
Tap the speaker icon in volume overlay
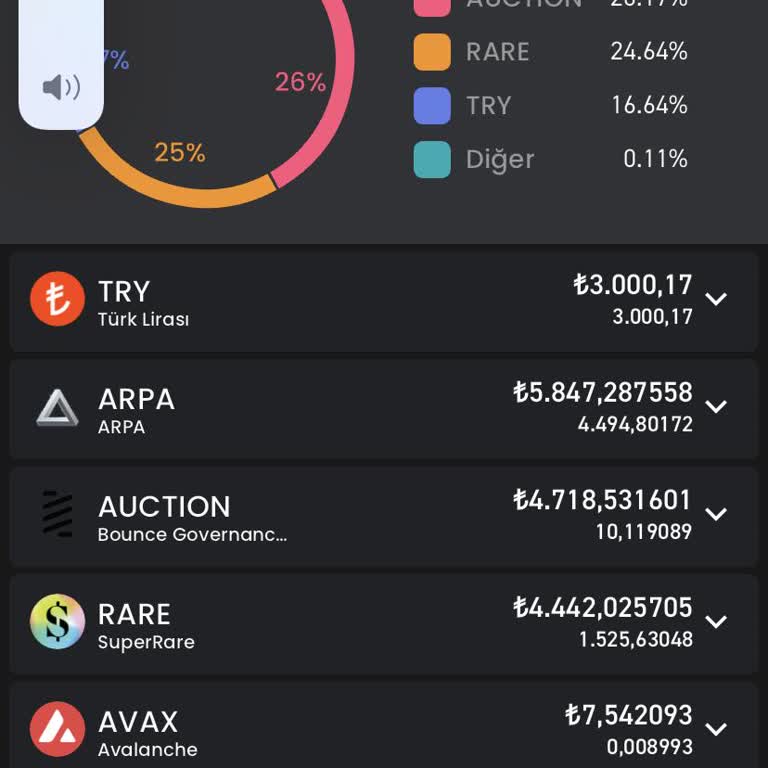point(61,88)
